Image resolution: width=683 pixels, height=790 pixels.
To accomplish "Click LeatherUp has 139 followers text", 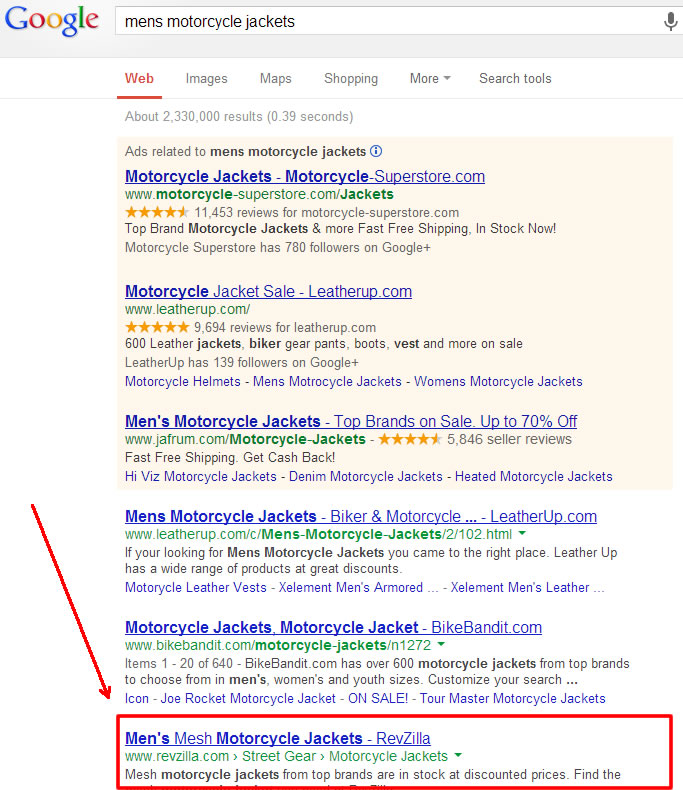I will (242, 362).
